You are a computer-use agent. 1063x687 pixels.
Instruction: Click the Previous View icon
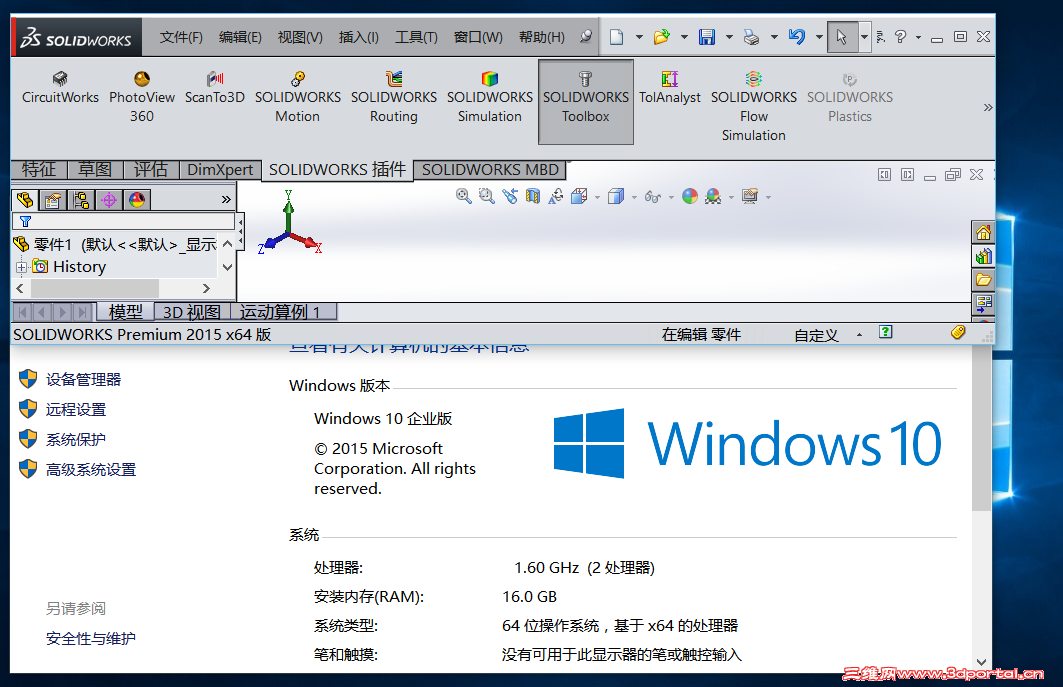tap(510, 196)
